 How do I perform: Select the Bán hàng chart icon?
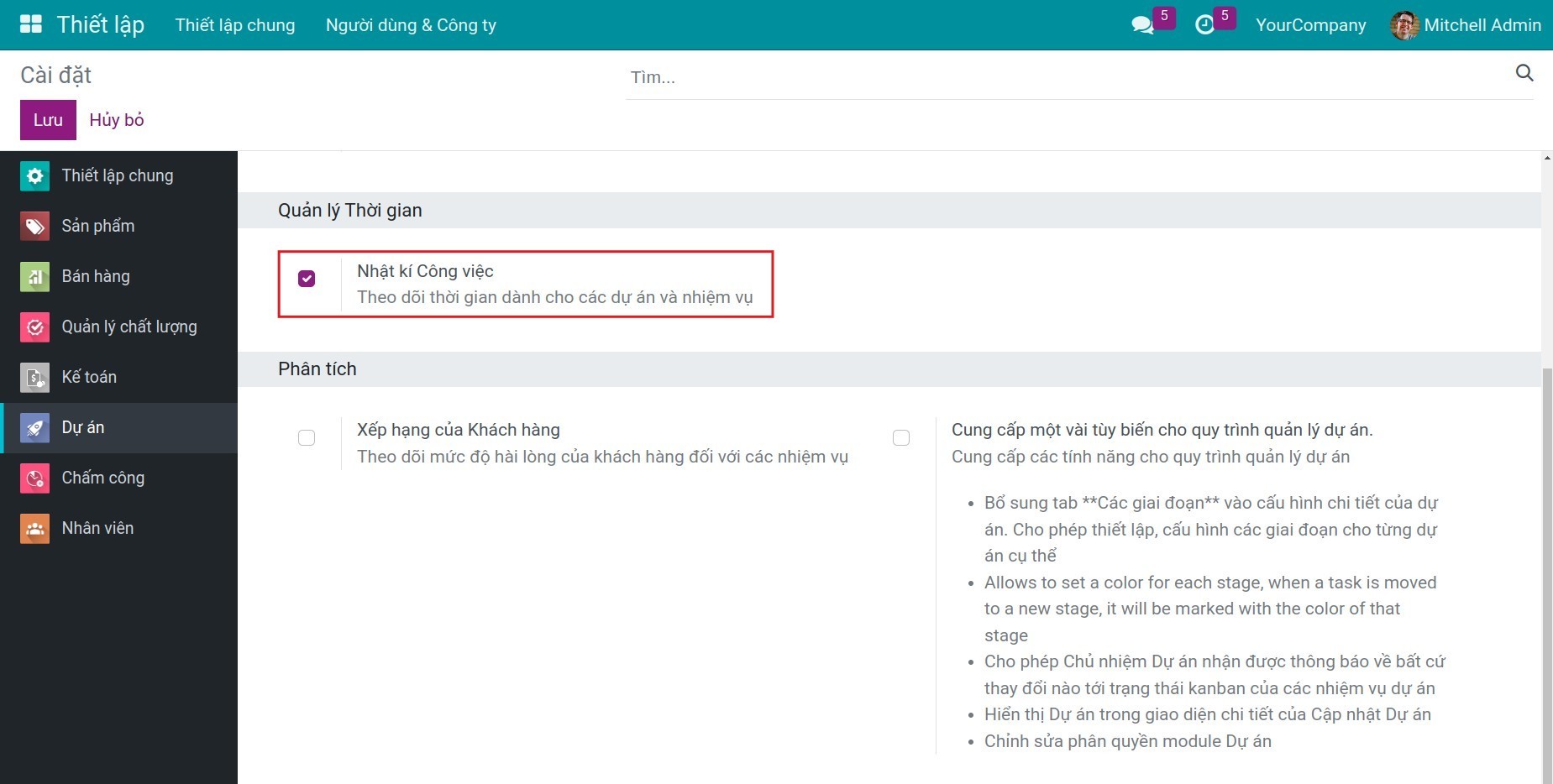point(34,276)
